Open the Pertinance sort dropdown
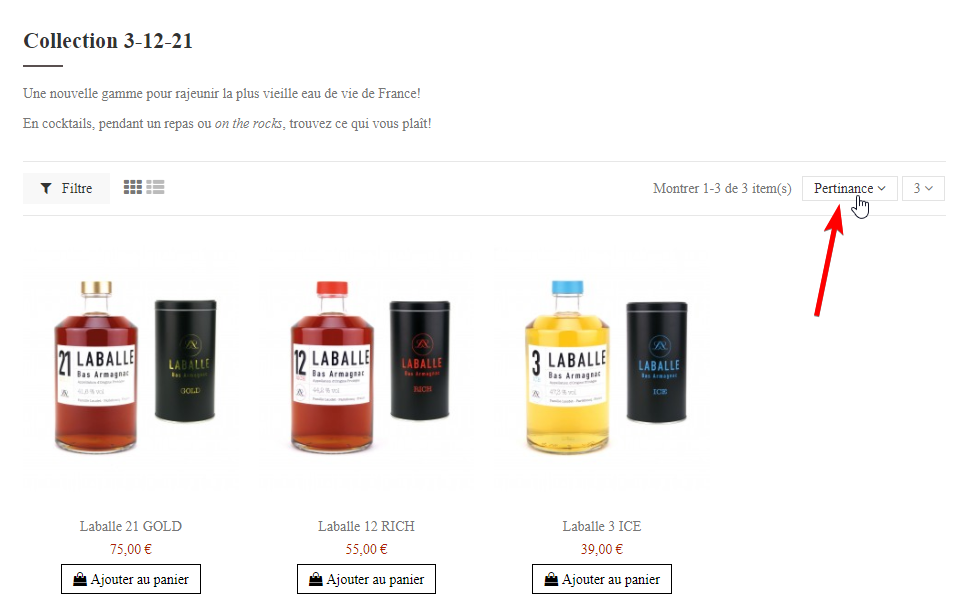This screenshot has width=967, height=599. (x=849, y=188)
